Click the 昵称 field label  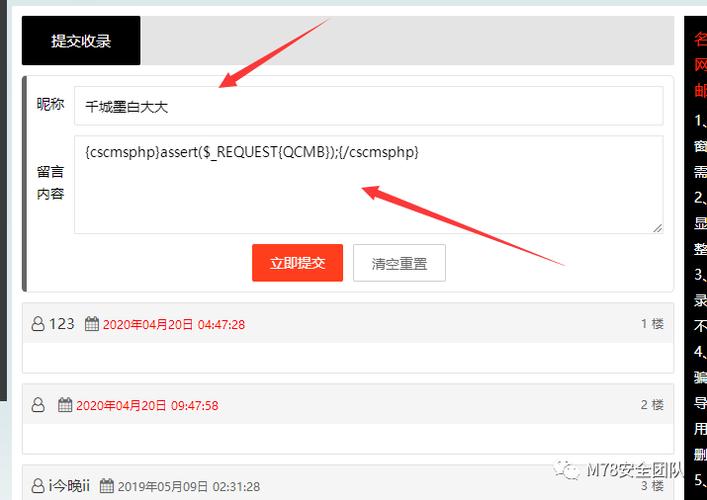coord(50,104)
